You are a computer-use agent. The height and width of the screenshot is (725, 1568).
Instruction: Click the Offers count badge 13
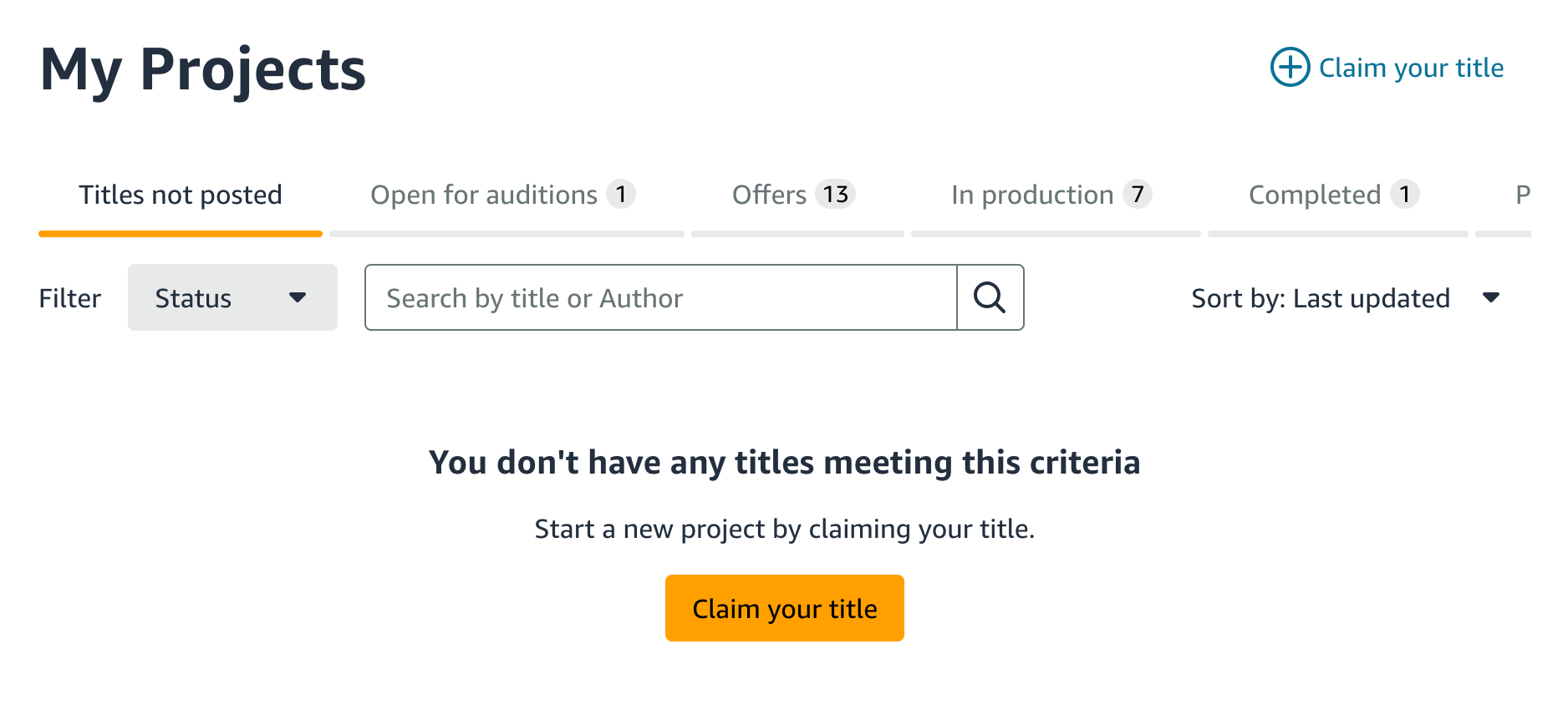(x=835, y=194)
